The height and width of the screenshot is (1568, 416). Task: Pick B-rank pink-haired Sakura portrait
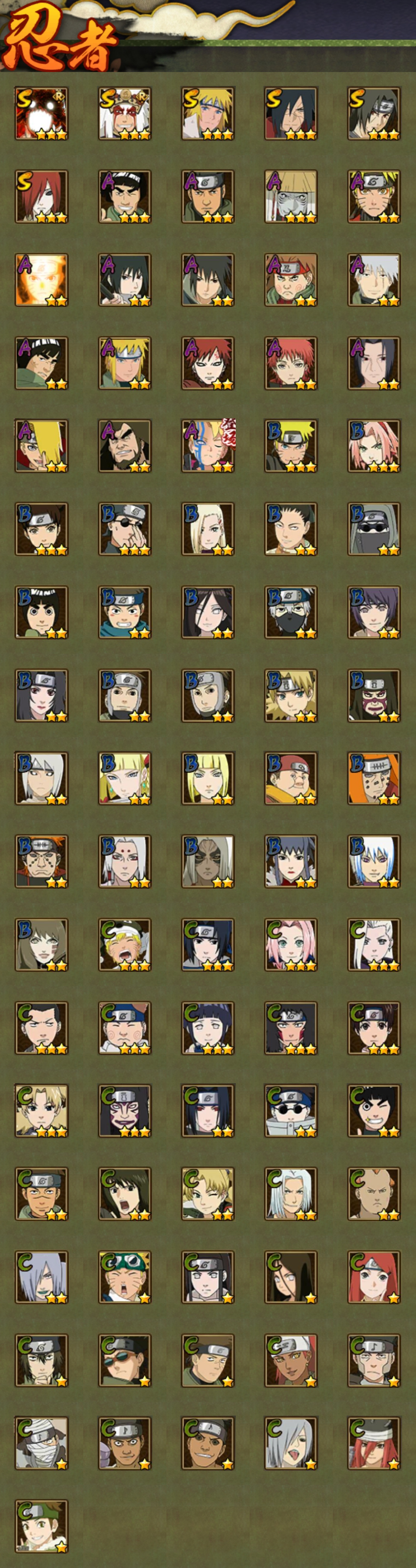pos(374,445)
